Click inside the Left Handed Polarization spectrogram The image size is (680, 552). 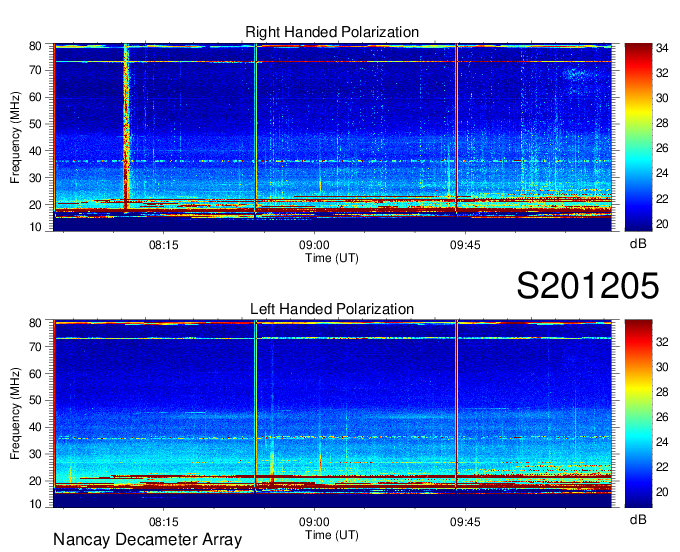tap(333, 414)
